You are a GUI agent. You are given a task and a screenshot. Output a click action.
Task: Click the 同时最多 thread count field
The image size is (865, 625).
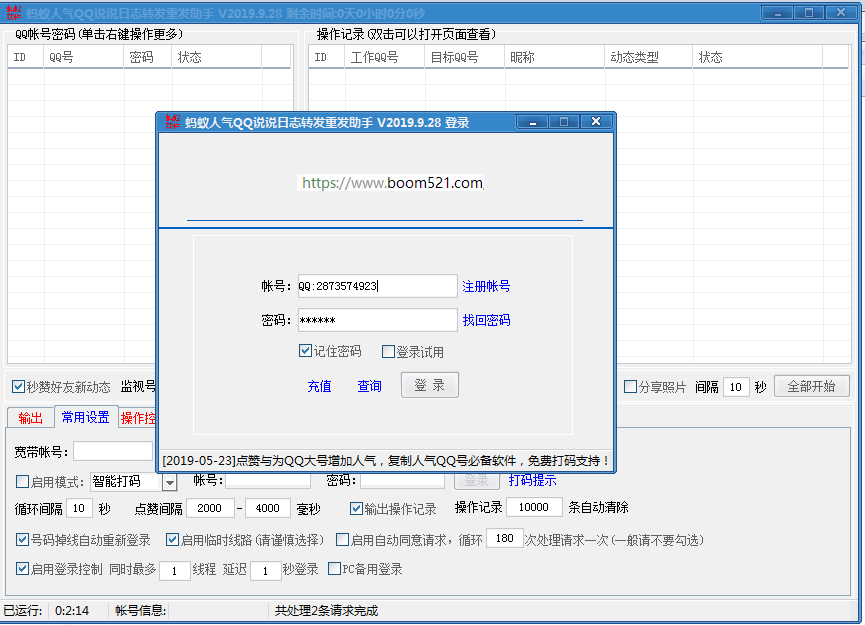pyautogui.click(x=175, y=570)
